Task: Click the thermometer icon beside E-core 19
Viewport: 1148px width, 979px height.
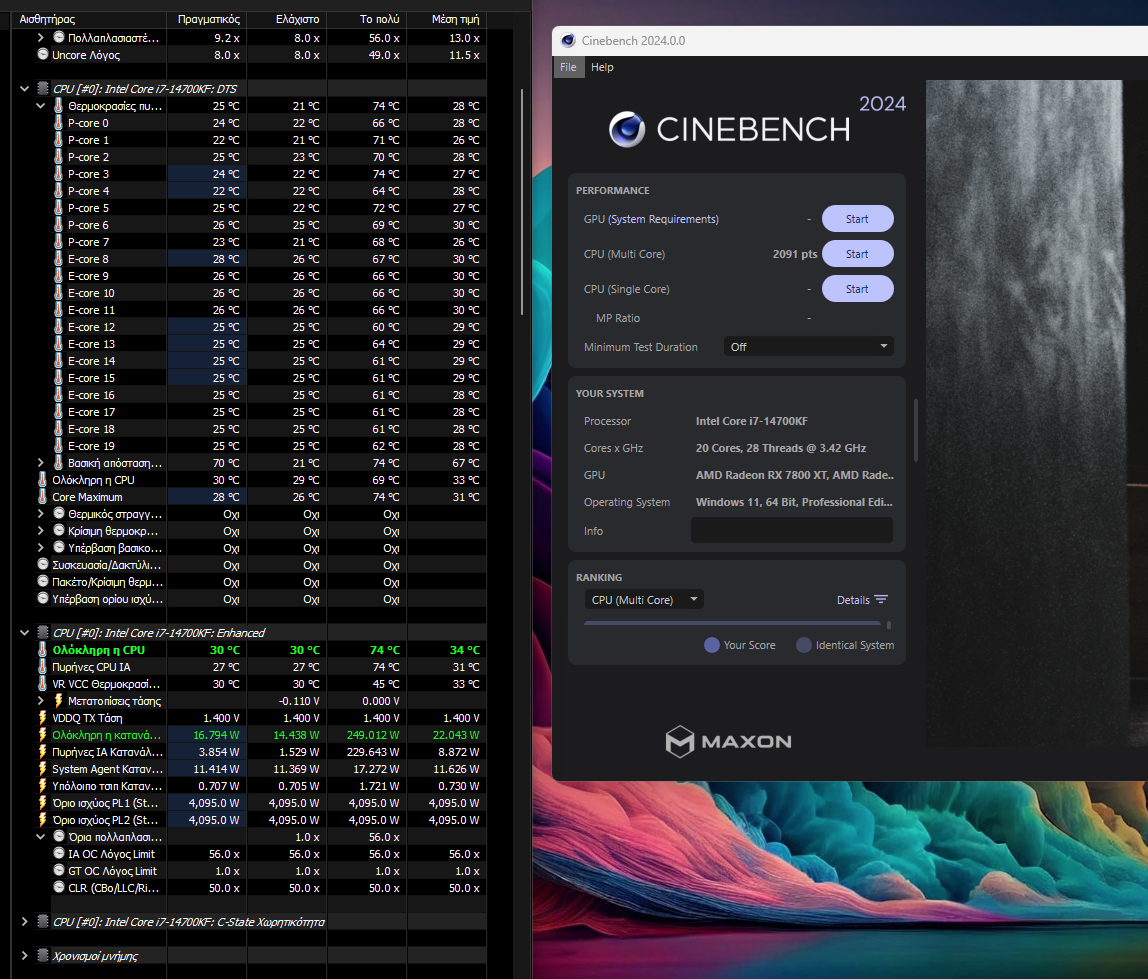Action: 59,446
